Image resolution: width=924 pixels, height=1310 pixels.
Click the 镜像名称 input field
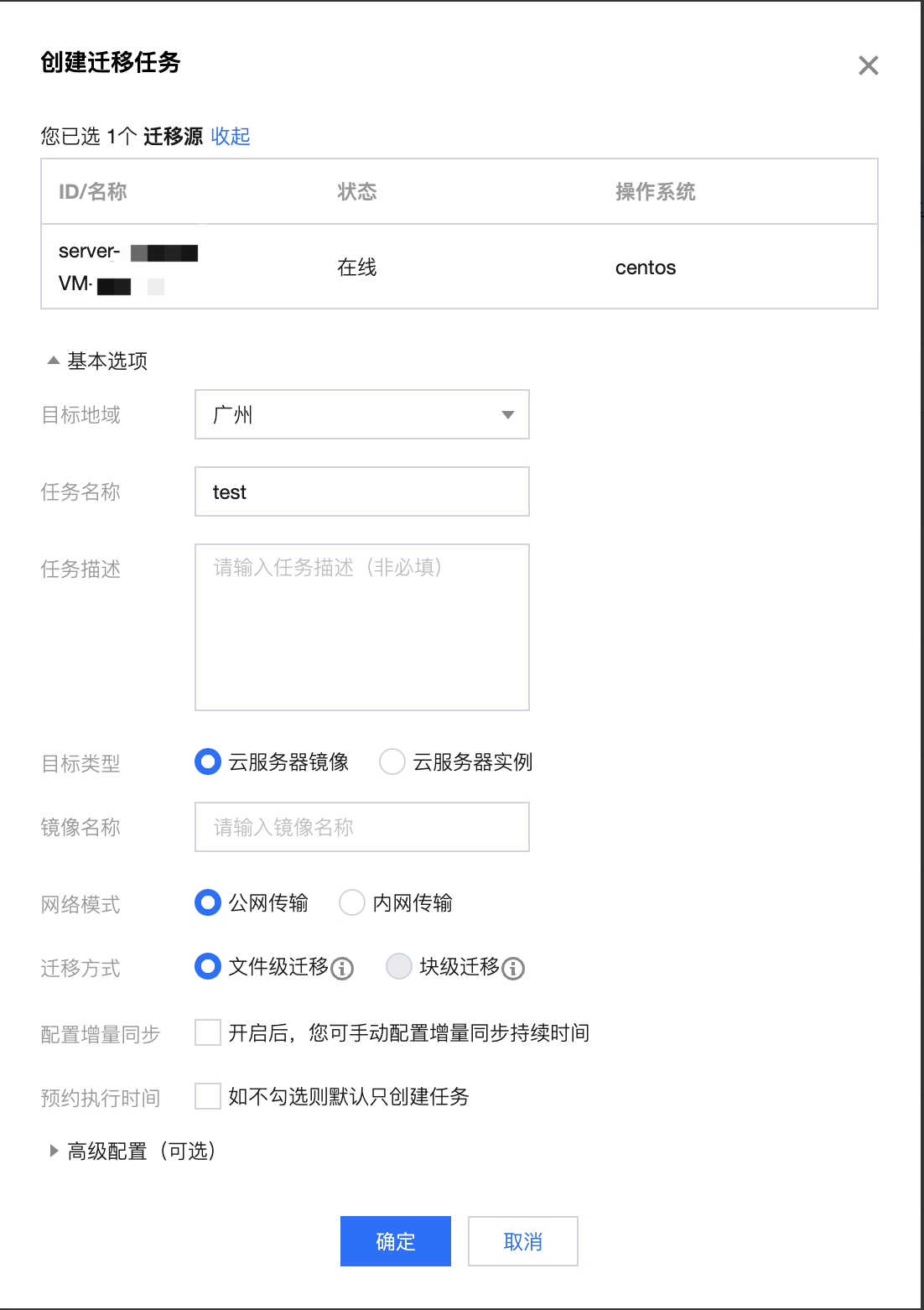[362, 827]
